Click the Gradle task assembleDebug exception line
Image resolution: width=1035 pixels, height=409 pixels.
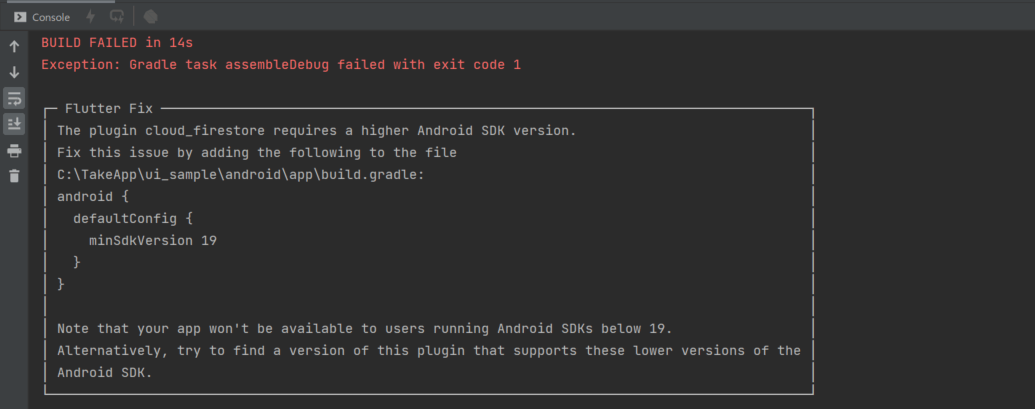pos(281,65)
